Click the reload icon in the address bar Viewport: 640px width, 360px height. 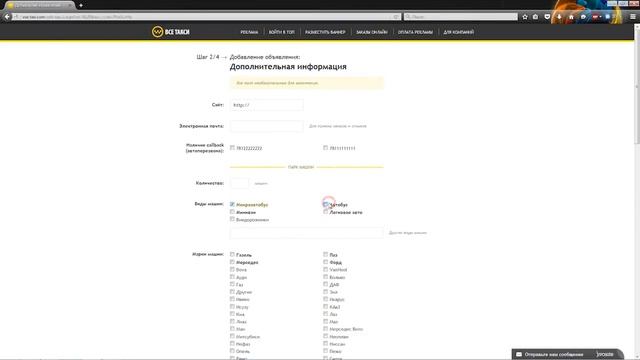click(396, 17)
